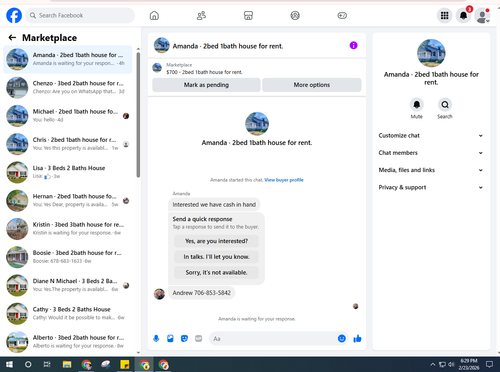
Task: Click More options button
Action: pos(312,85)
